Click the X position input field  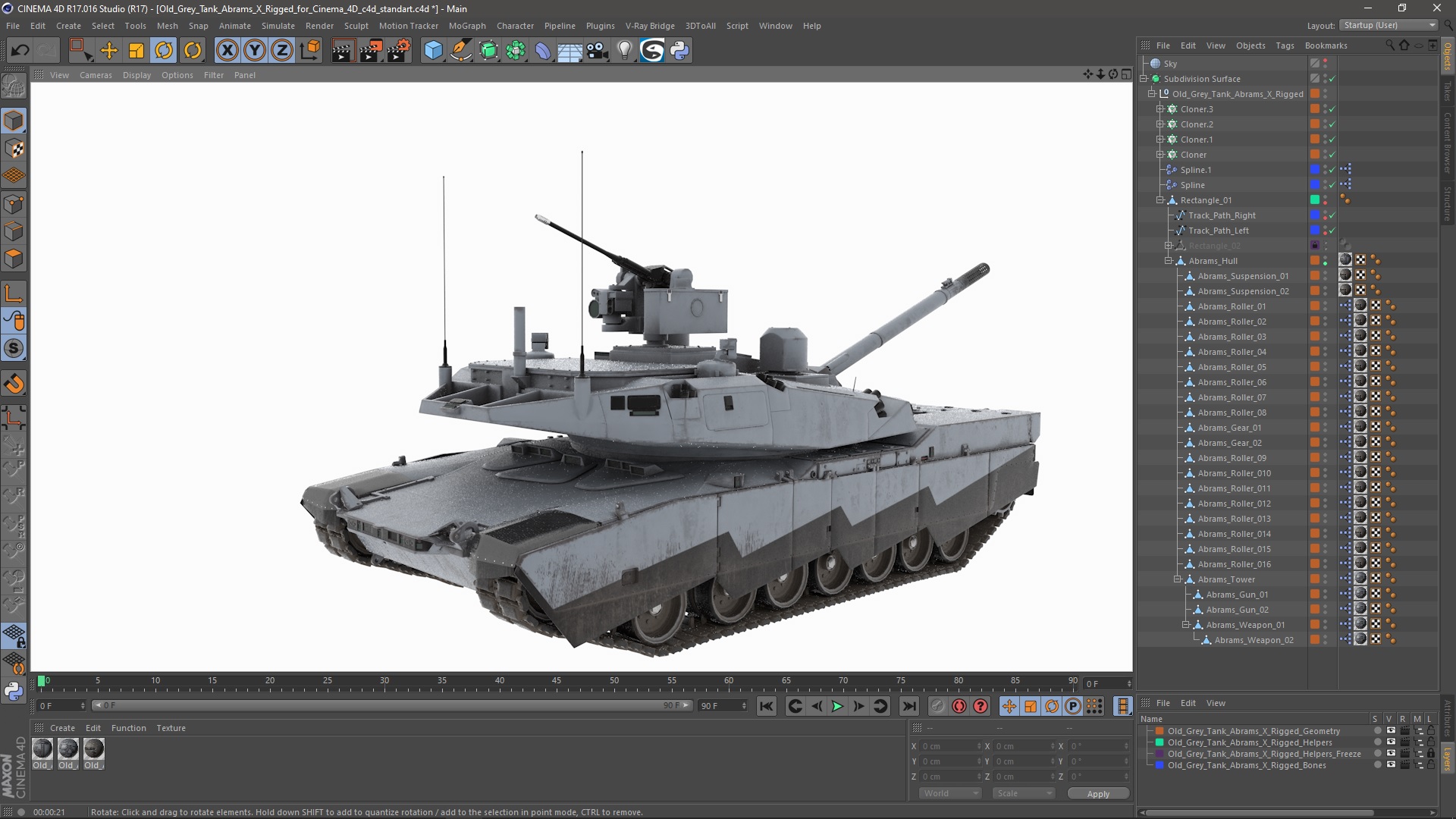pyautogui.click(x=948, y=746)
